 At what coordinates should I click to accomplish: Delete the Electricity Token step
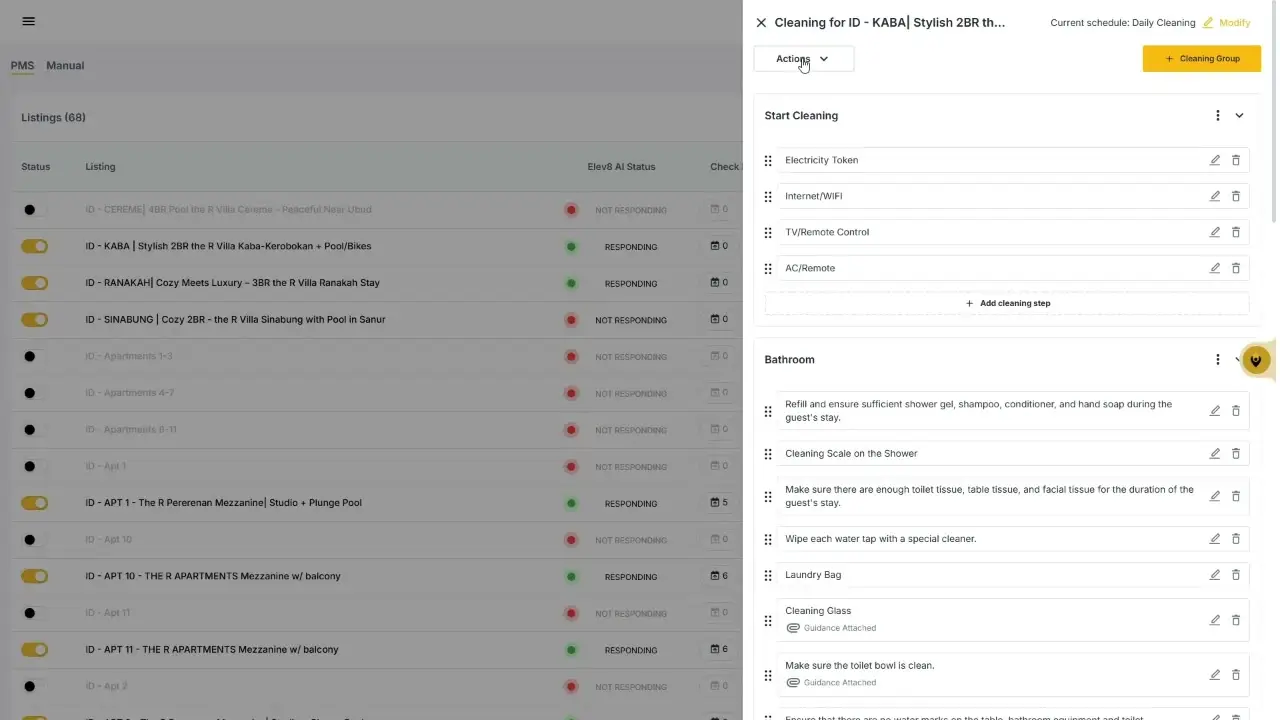1236,160
